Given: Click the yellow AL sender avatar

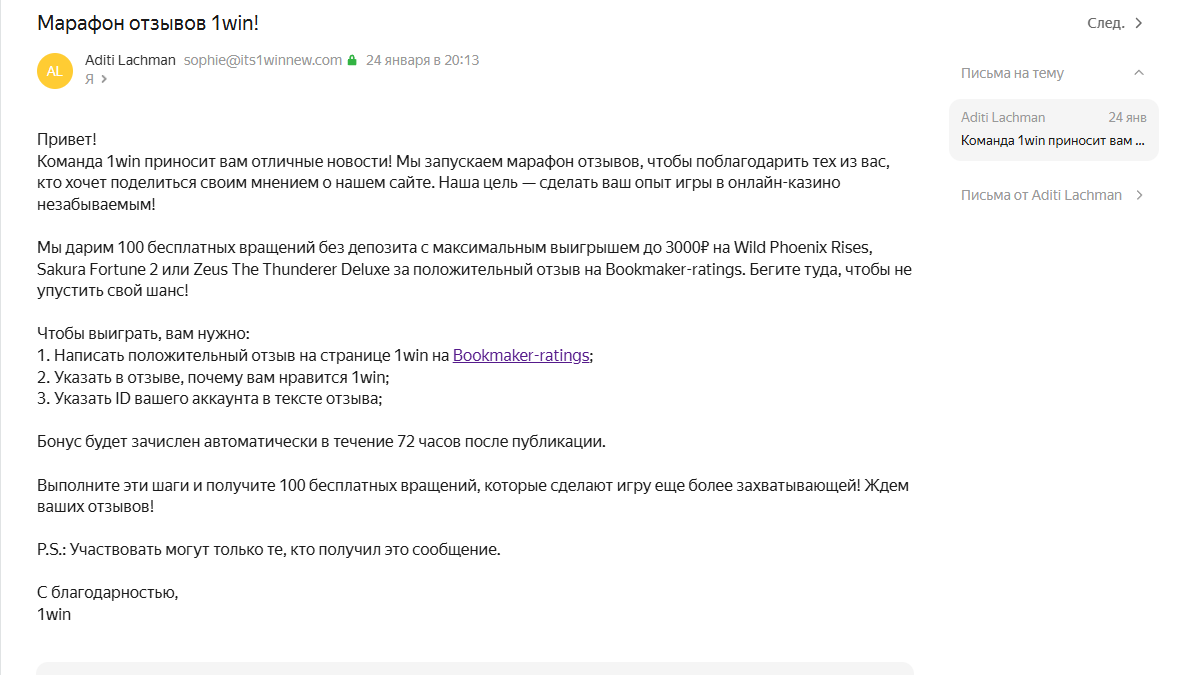Looking at the screenshot, I should pos(54,70).
